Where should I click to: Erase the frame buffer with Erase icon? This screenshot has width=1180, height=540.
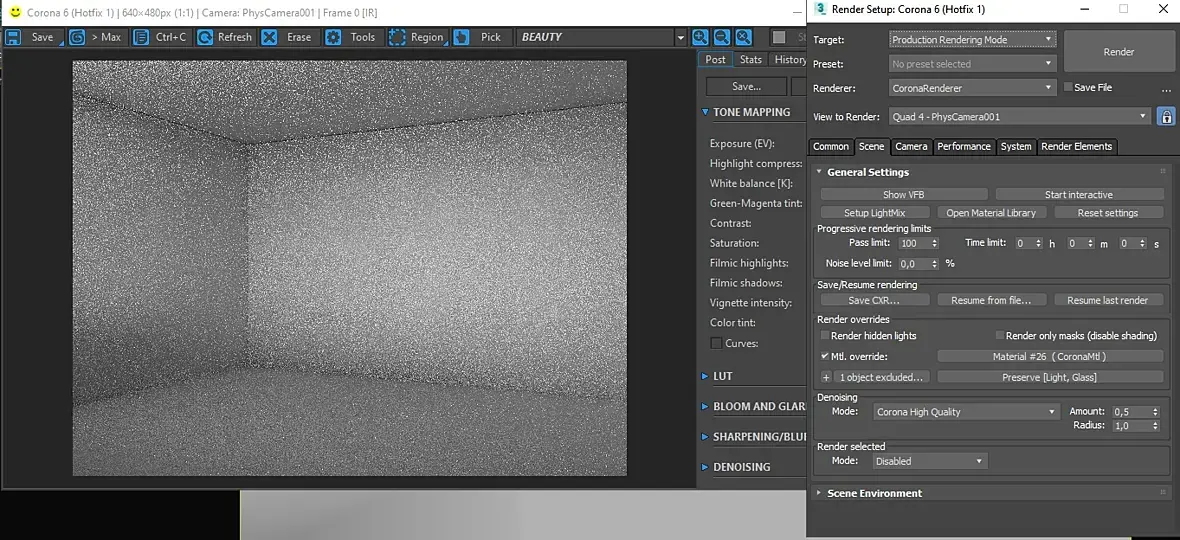[x=269, y=37]
